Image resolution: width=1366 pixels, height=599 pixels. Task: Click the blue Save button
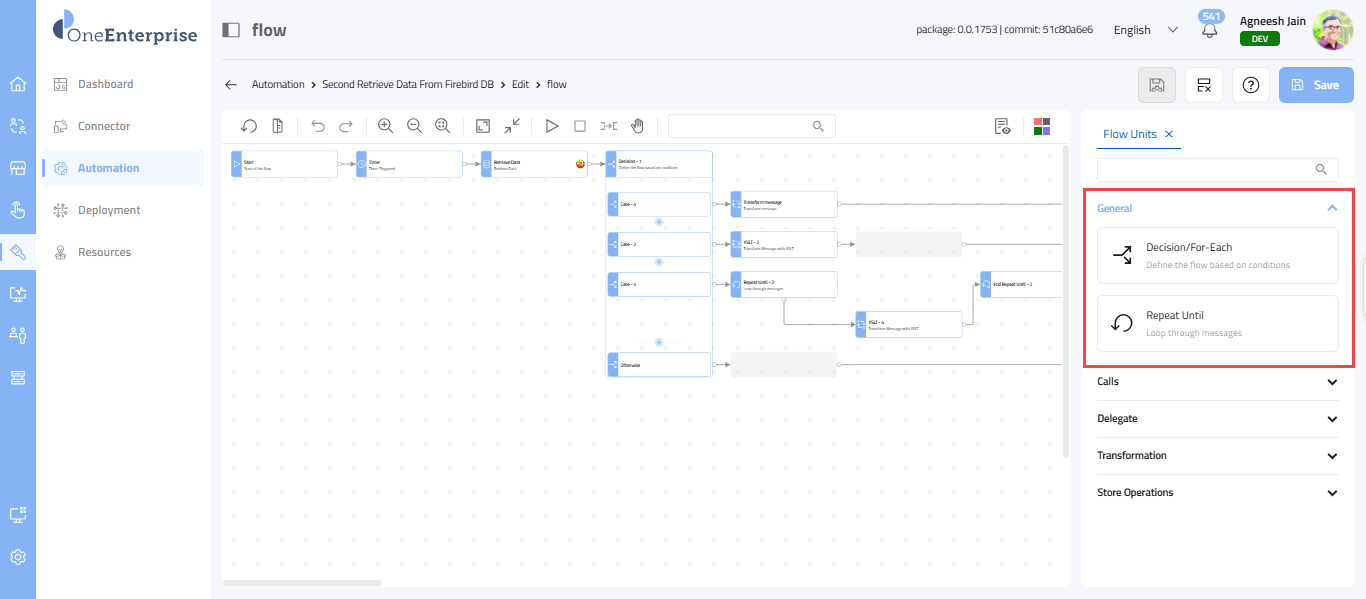pyautogui.click(x=1315, y=85)
